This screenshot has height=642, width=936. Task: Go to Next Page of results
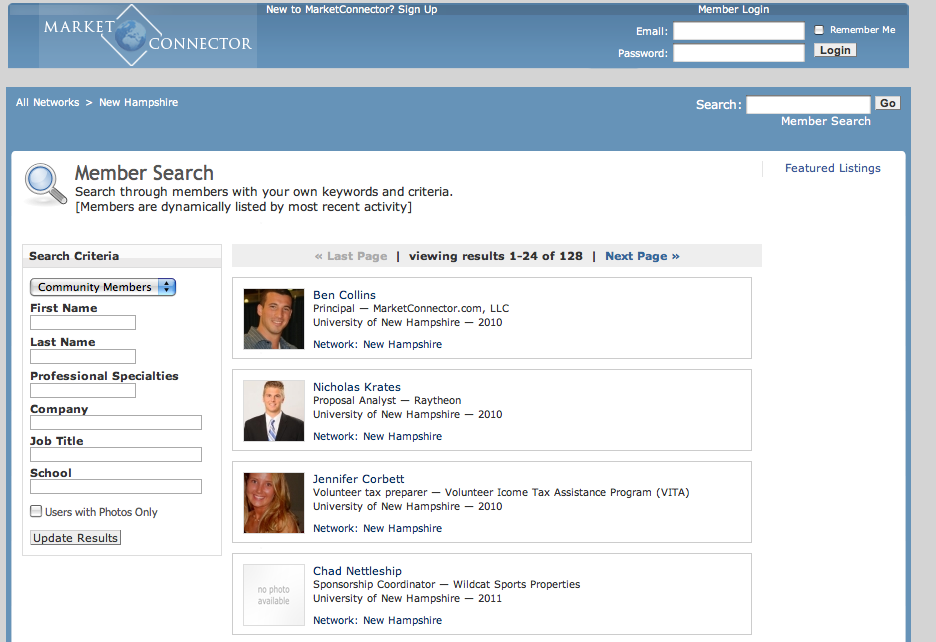click(642, 256)
